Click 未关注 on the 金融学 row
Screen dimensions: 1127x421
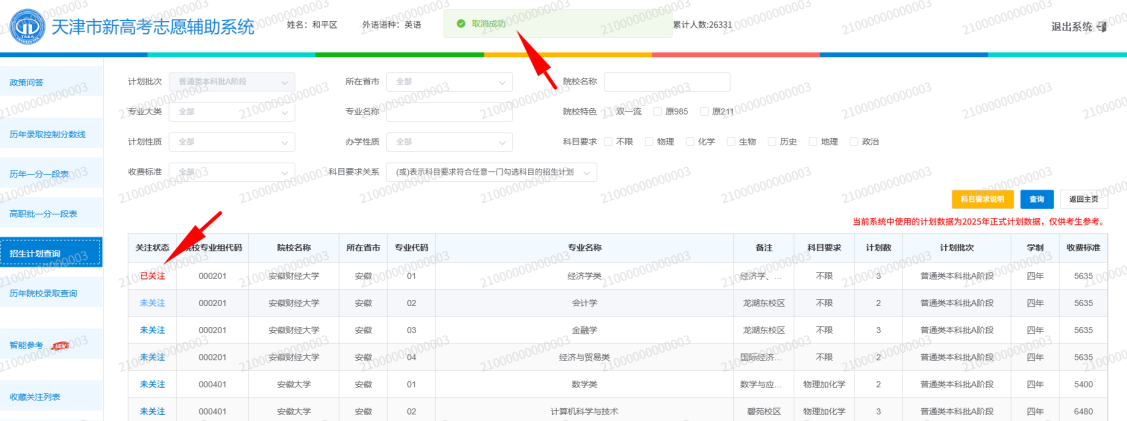152,330
